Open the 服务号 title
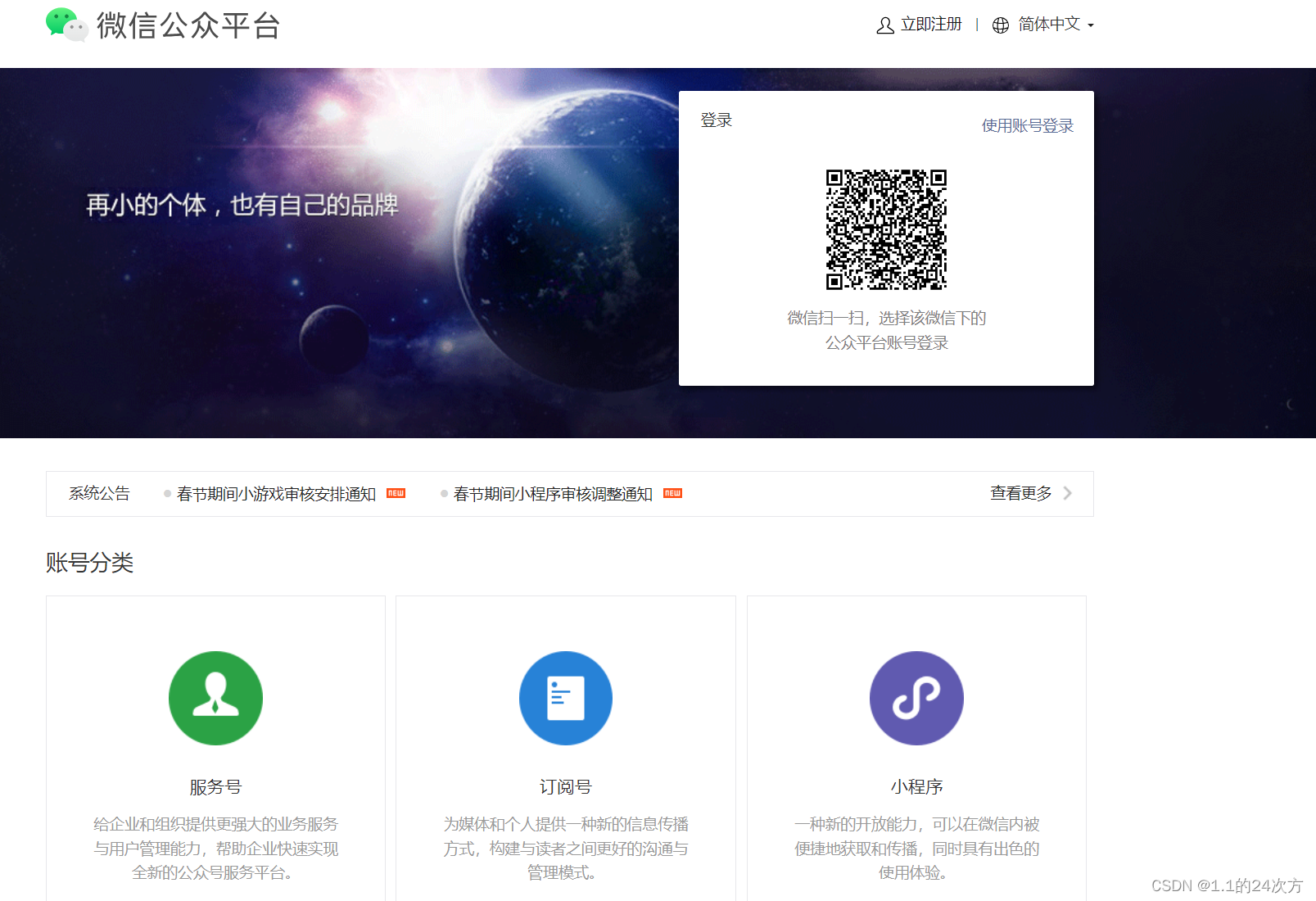The width and height of the screenshot is (1316, 901). (215, 787)
